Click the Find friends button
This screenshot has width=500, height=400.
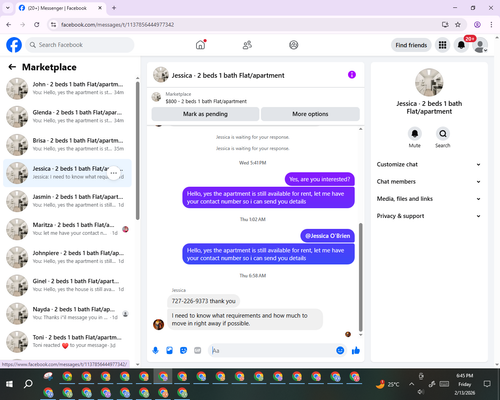(x=411, y=45)
